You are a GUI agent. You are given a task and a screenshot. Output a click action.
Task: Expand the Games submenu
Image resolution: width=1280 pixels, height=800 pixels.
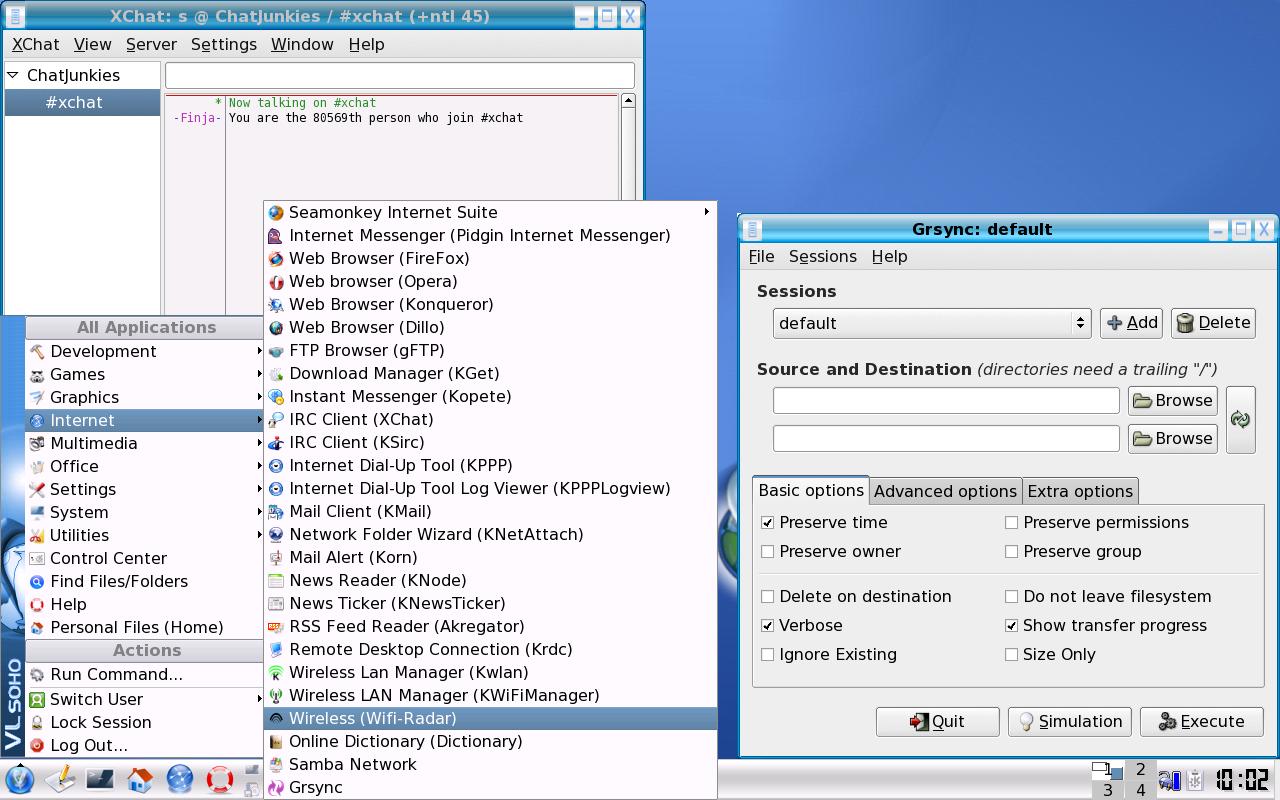(x=144, y=374)
